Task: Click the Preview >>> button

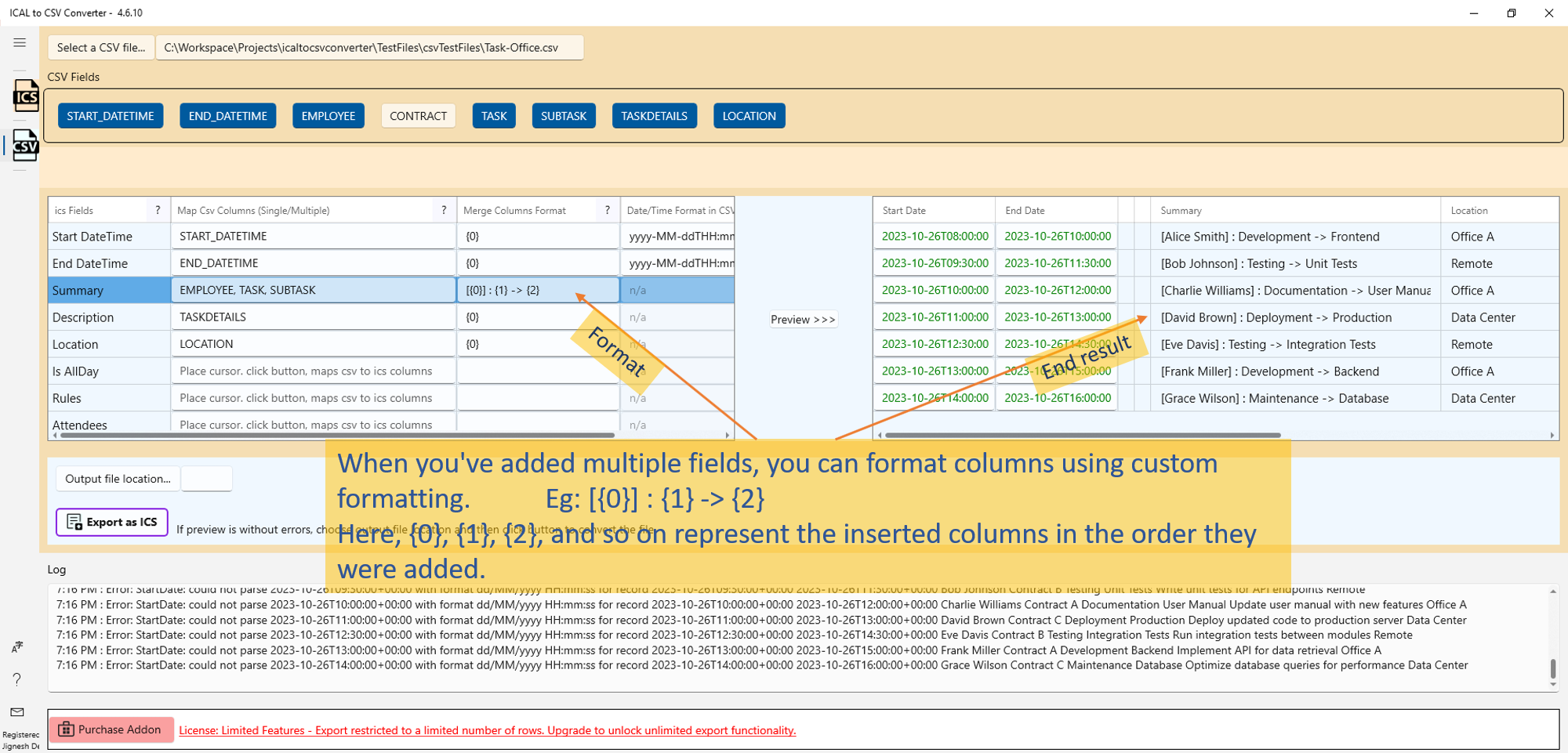Action: (803, 320)
